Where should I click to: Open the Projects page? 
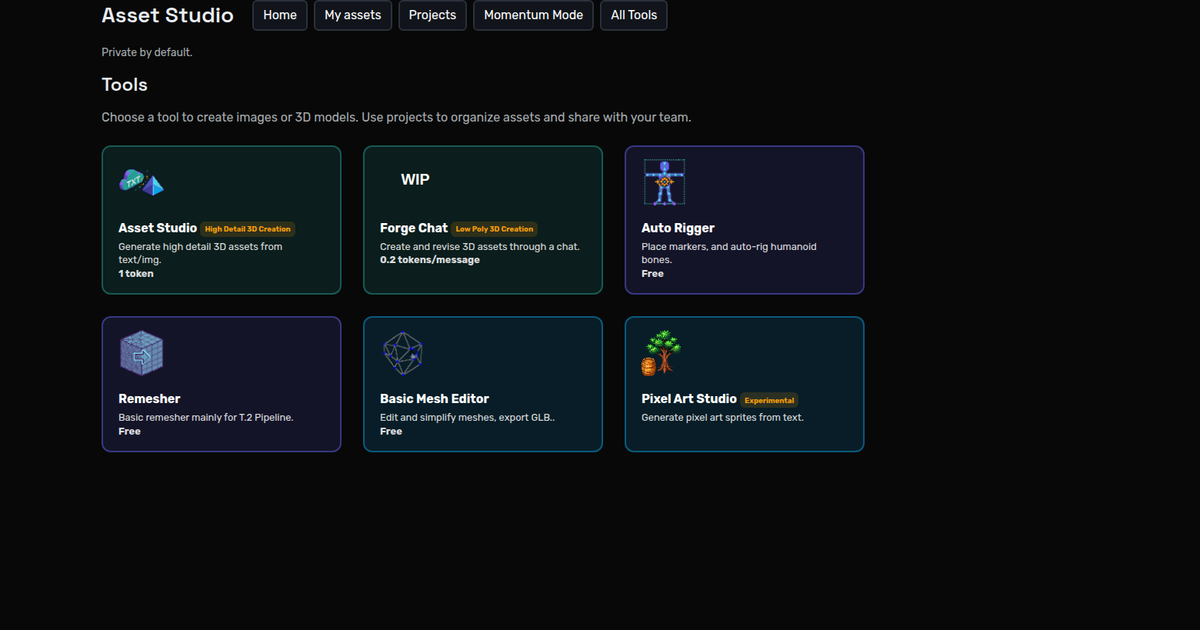pyautogui.click(x=432, y=15)
